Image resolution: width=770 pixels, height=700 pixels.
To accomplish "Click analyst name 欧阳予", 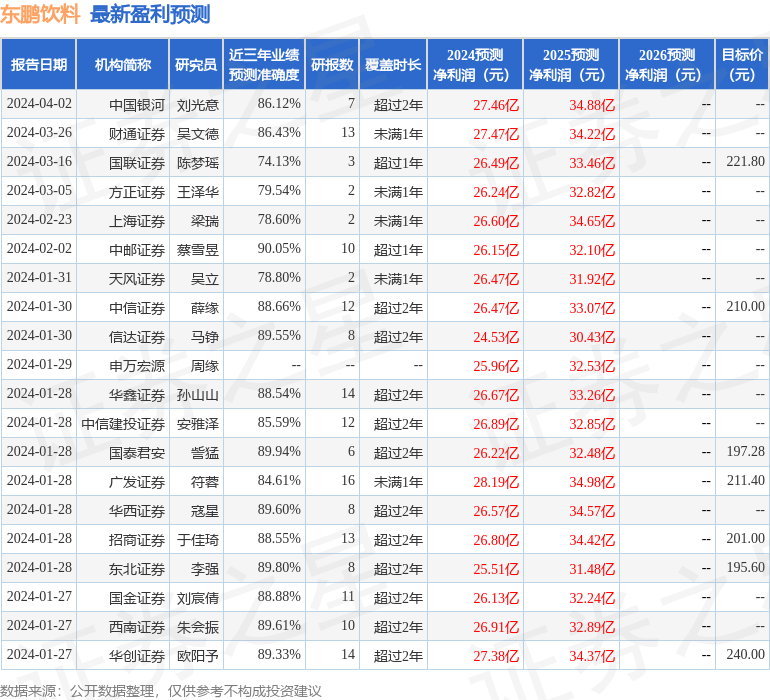I will coord(198,655).
